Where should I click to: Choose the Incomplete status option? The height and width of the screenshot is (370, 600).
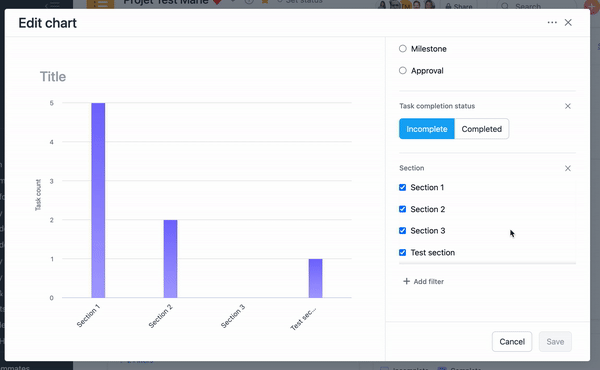tap(427, 129)
